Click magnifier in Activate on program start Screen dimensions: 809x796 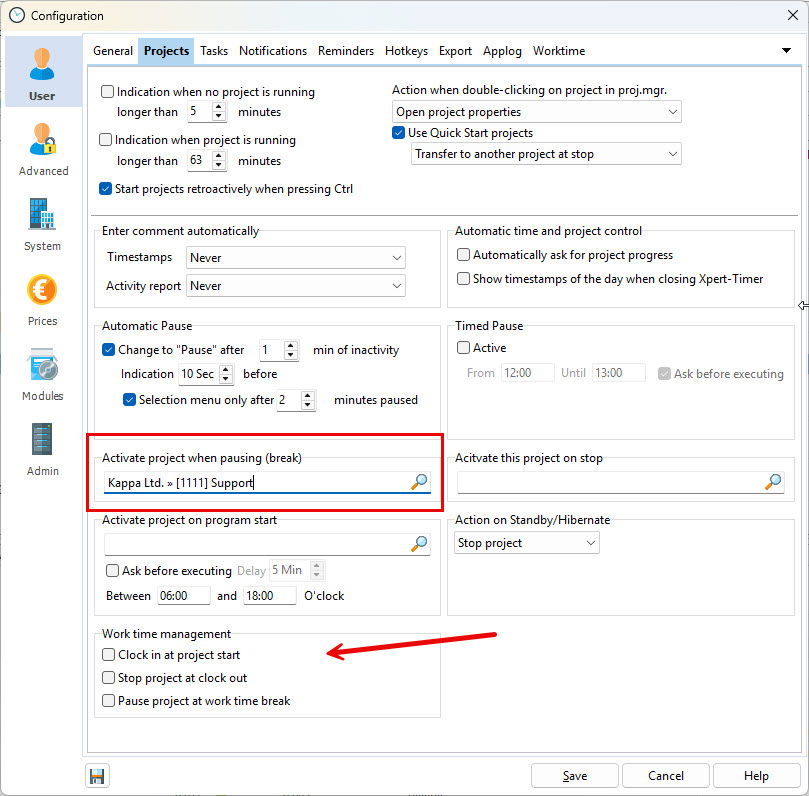tap(419, 544)
